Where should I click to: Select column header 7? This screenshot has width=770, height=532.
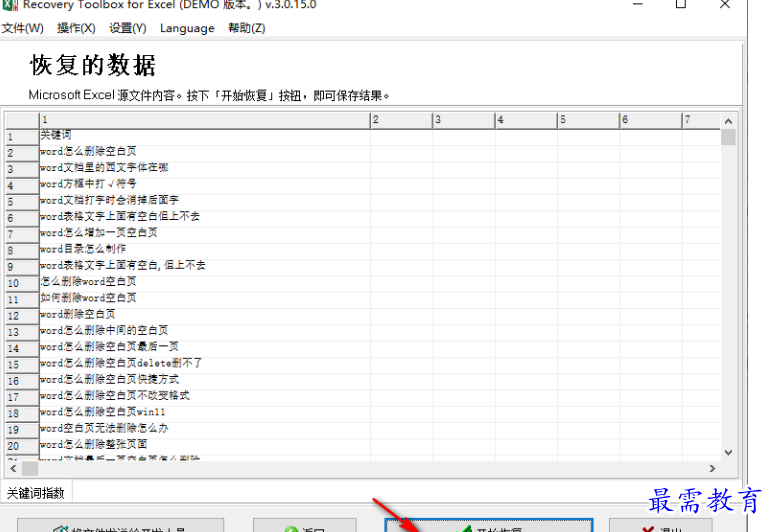pyautogui.click(x=701, y=120)
